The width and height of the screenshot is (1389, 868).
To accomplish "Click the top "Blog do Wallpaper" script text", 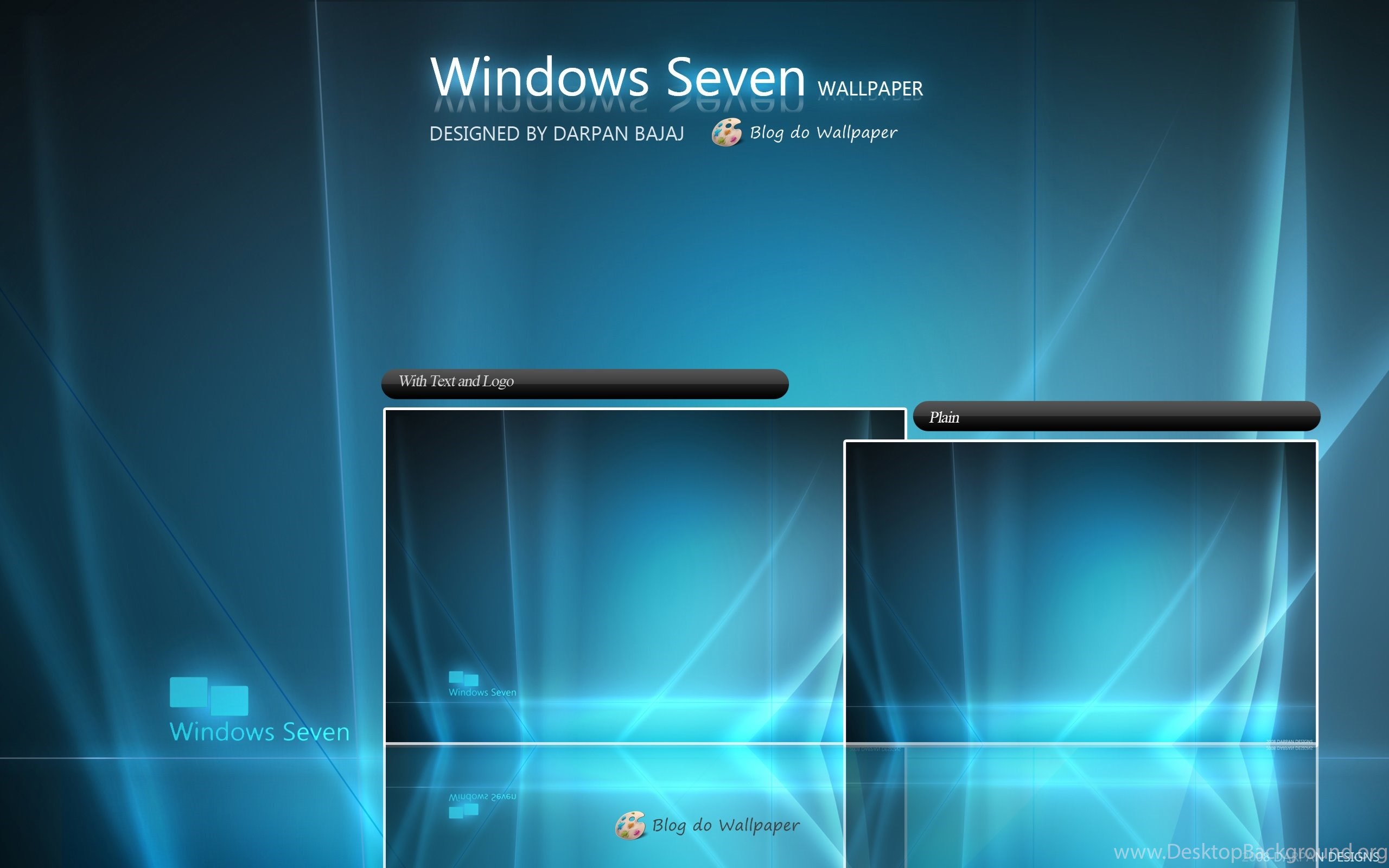I will (823, 132).
